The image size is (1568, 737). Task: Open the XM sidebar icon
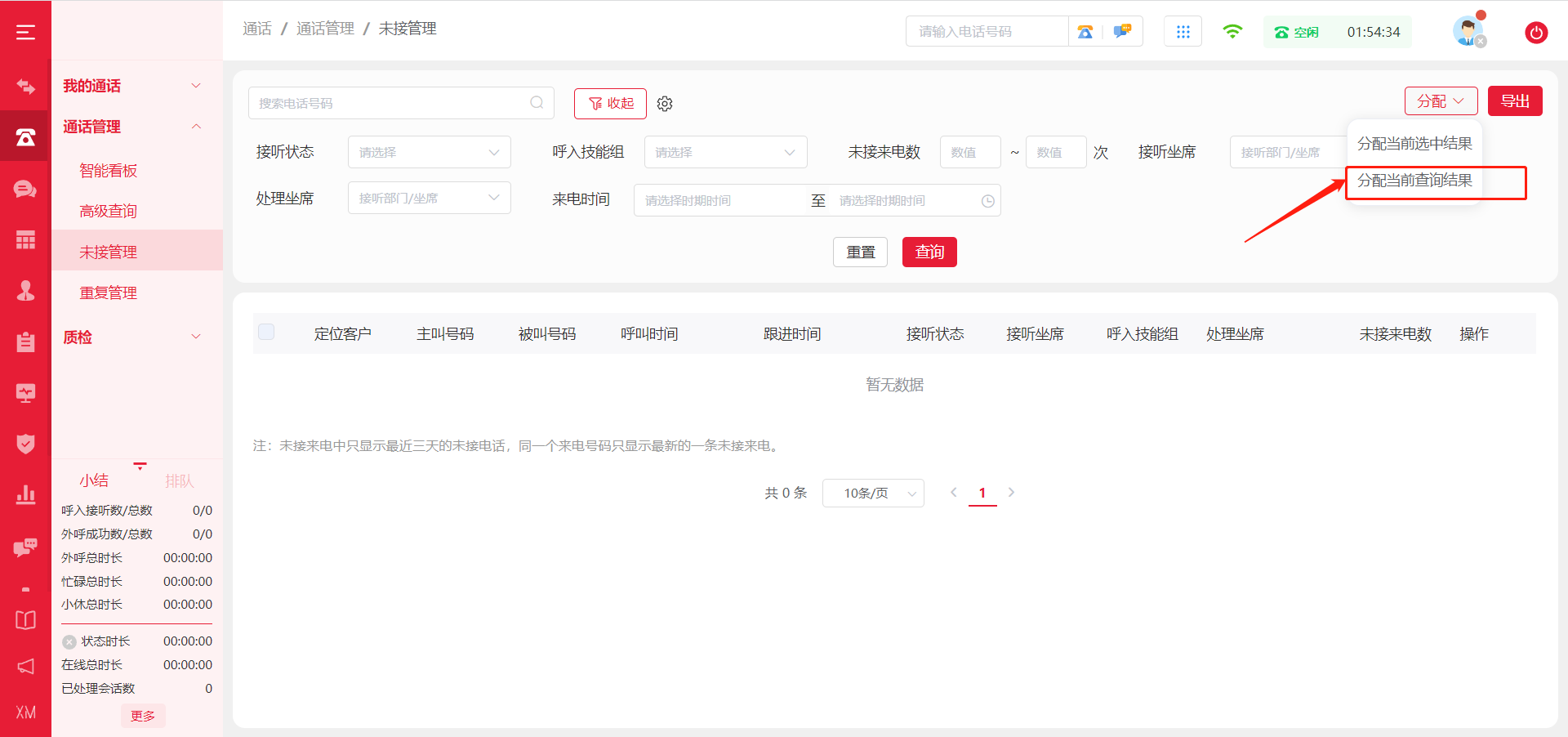[x=25, y=712]
